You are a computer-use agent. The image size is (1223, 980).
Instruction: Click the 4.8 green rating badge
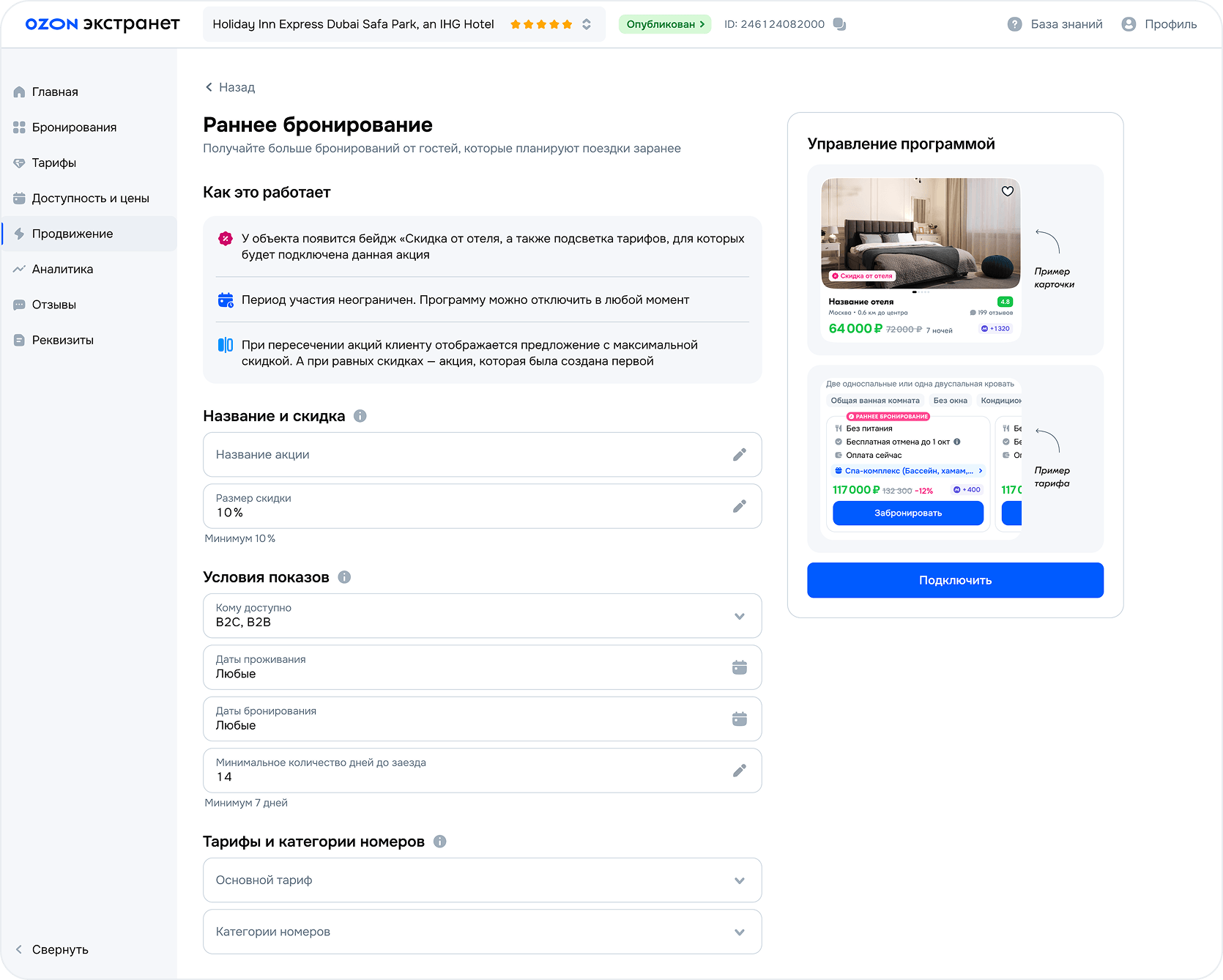point(1005,302)
